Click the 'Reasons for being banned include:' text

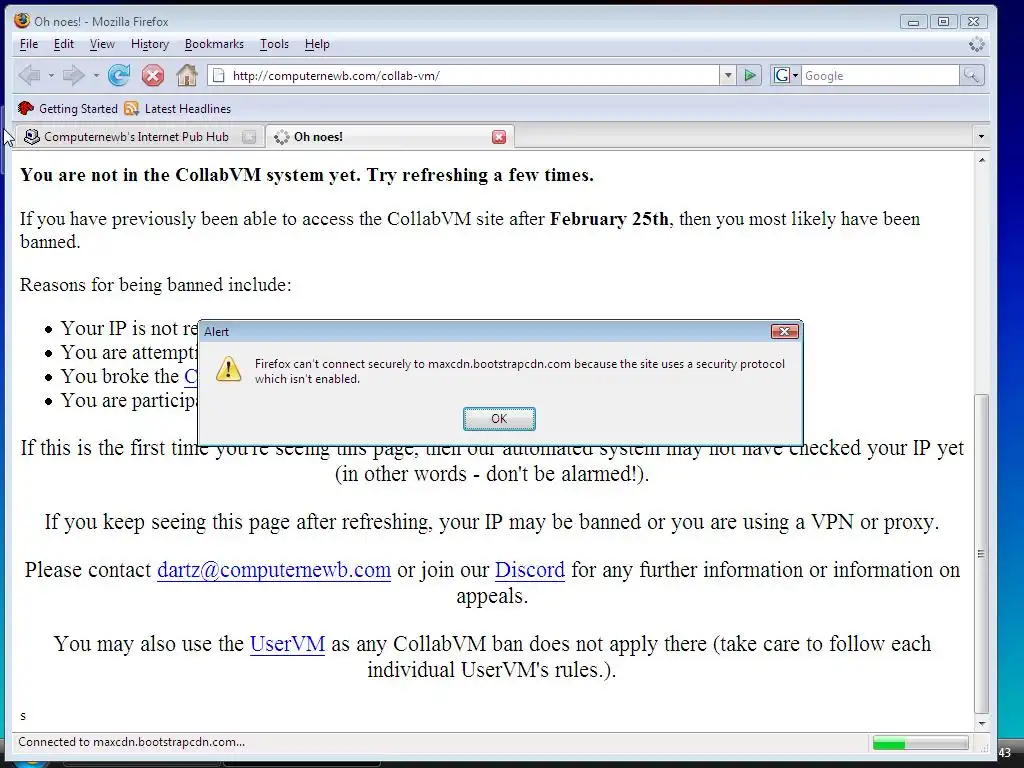pyautogui.click(x=155, y=285)
